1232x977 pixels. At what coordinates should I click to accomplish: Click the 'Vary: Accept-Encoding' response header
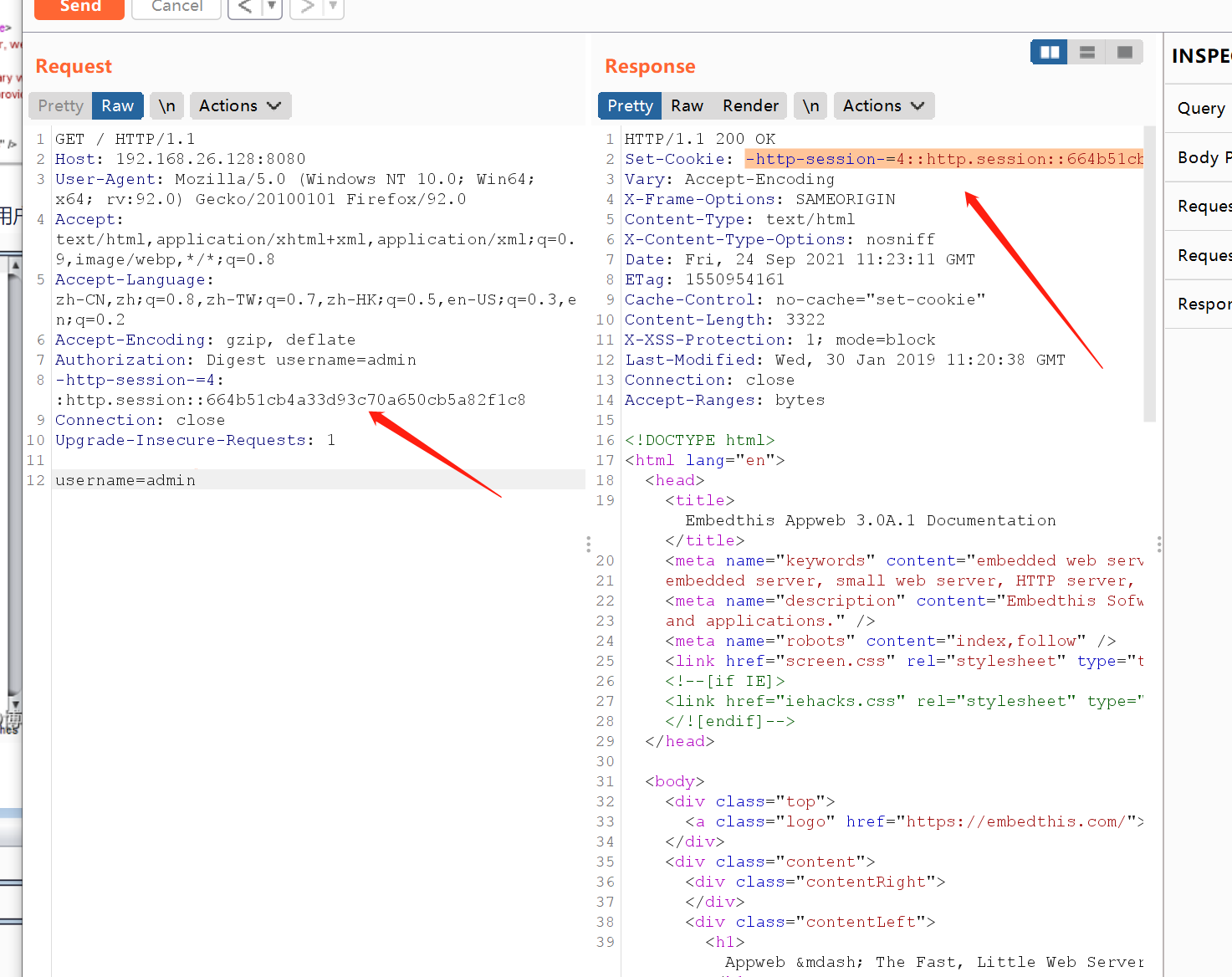click(729, 179)
